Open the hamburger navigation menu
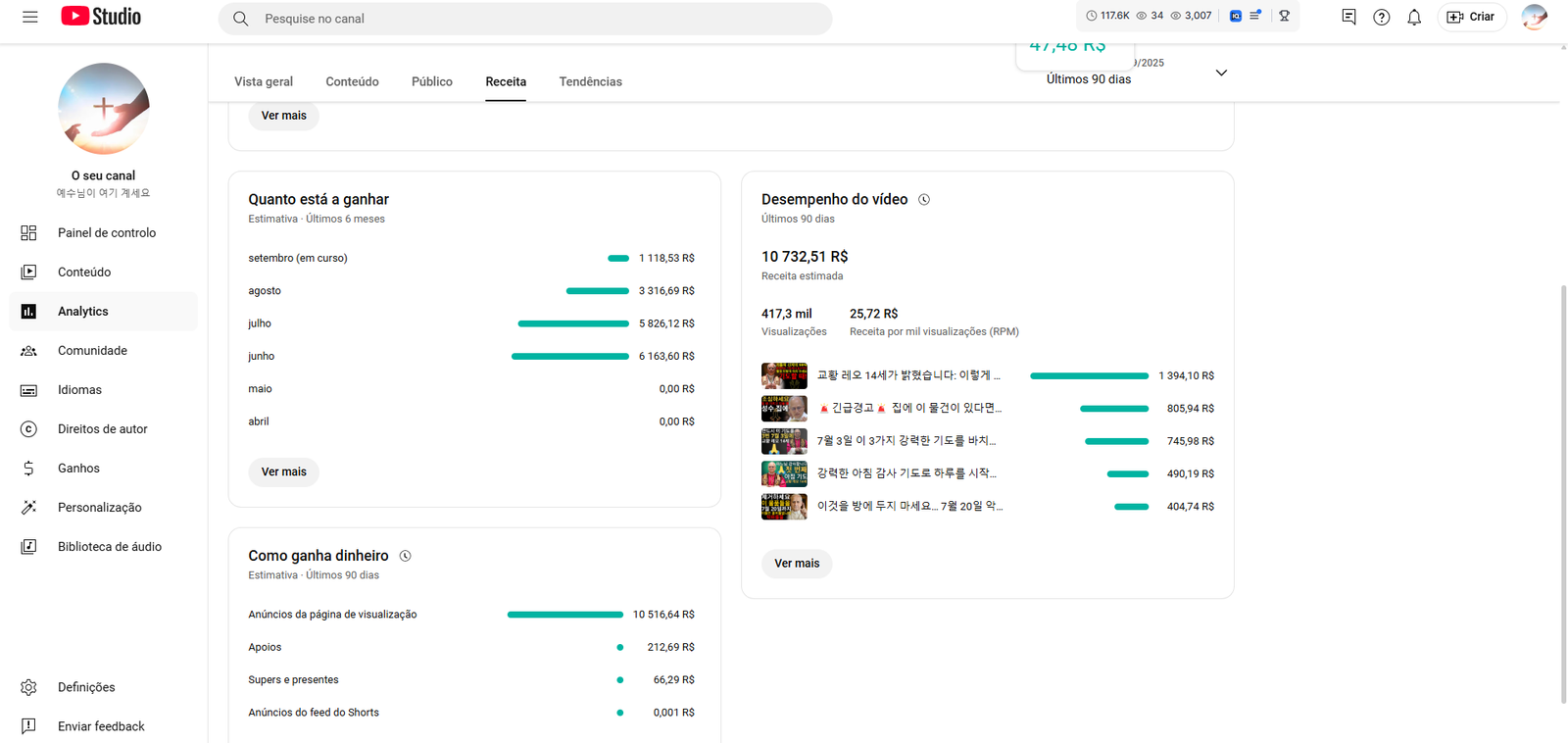The height and width of the screenshot is (743, 1568). point(30,17)
